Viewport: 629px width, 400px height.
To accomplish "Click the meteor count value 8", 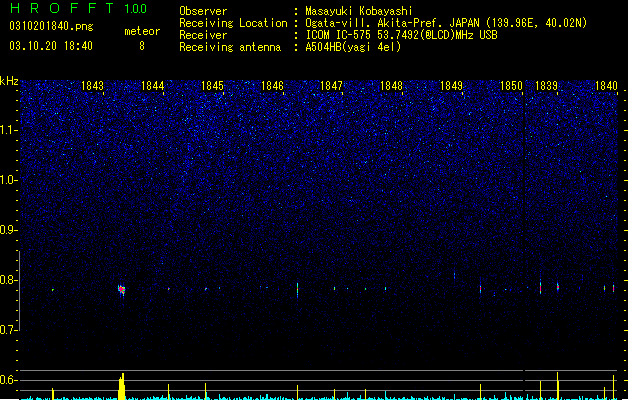I will 142,46.
